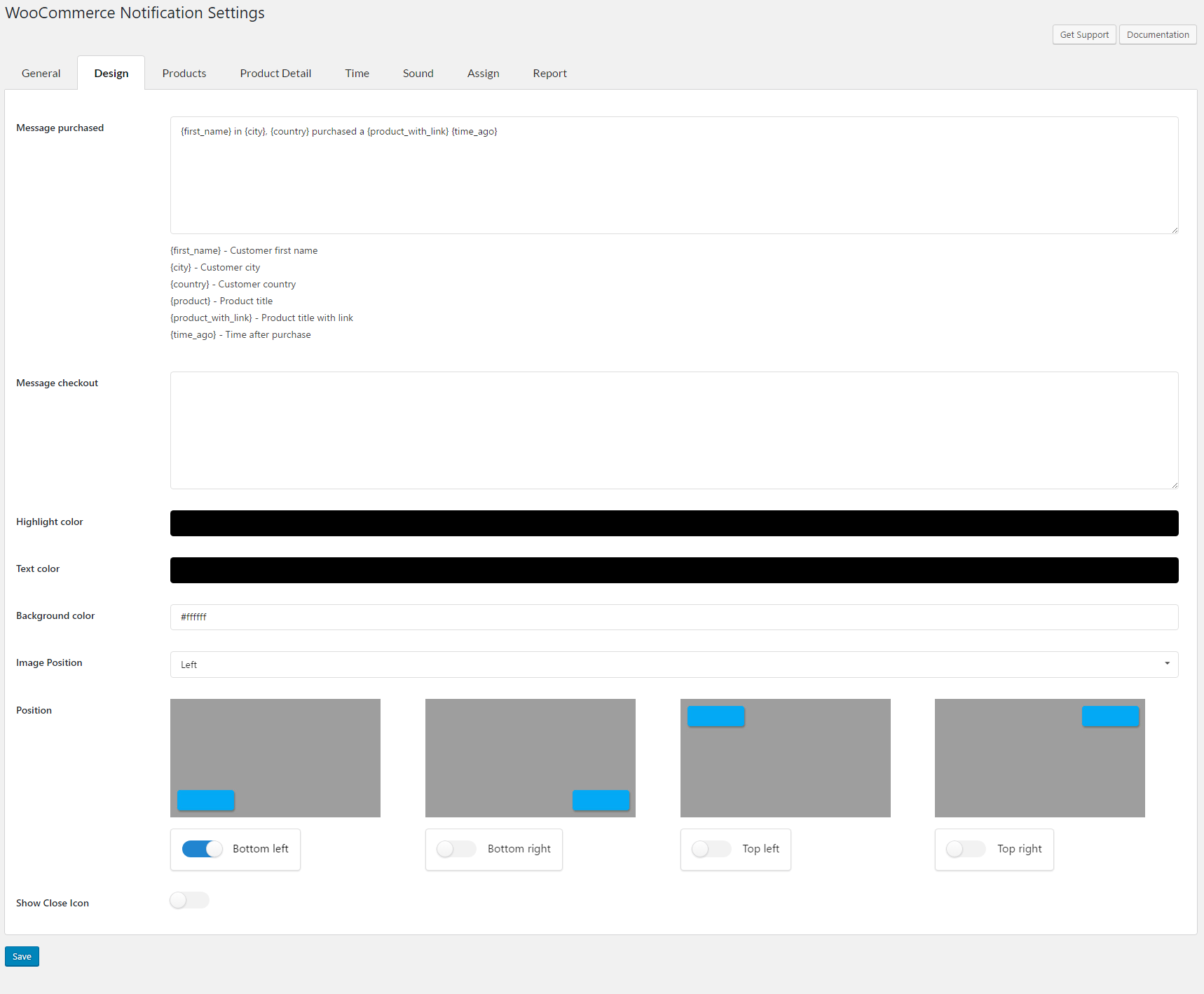Select the Top left position preview image
1204x994 pixels.
click(x=785, y=757)
